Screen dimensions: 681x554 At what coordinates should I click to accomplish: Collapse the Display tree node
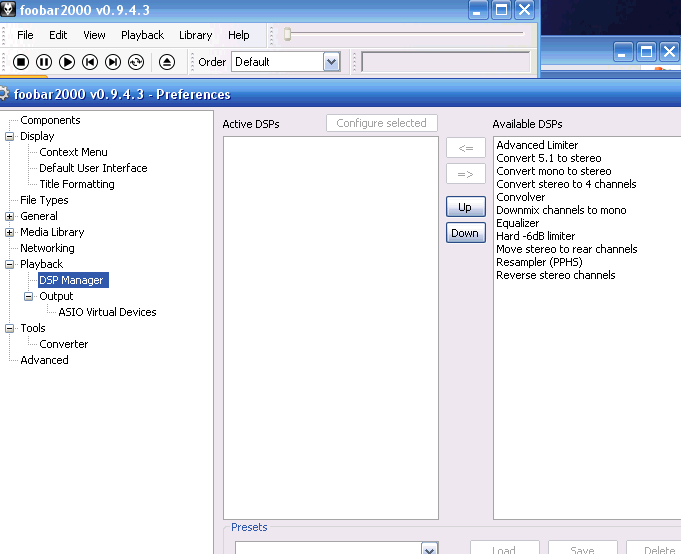[x=9, y=136]
